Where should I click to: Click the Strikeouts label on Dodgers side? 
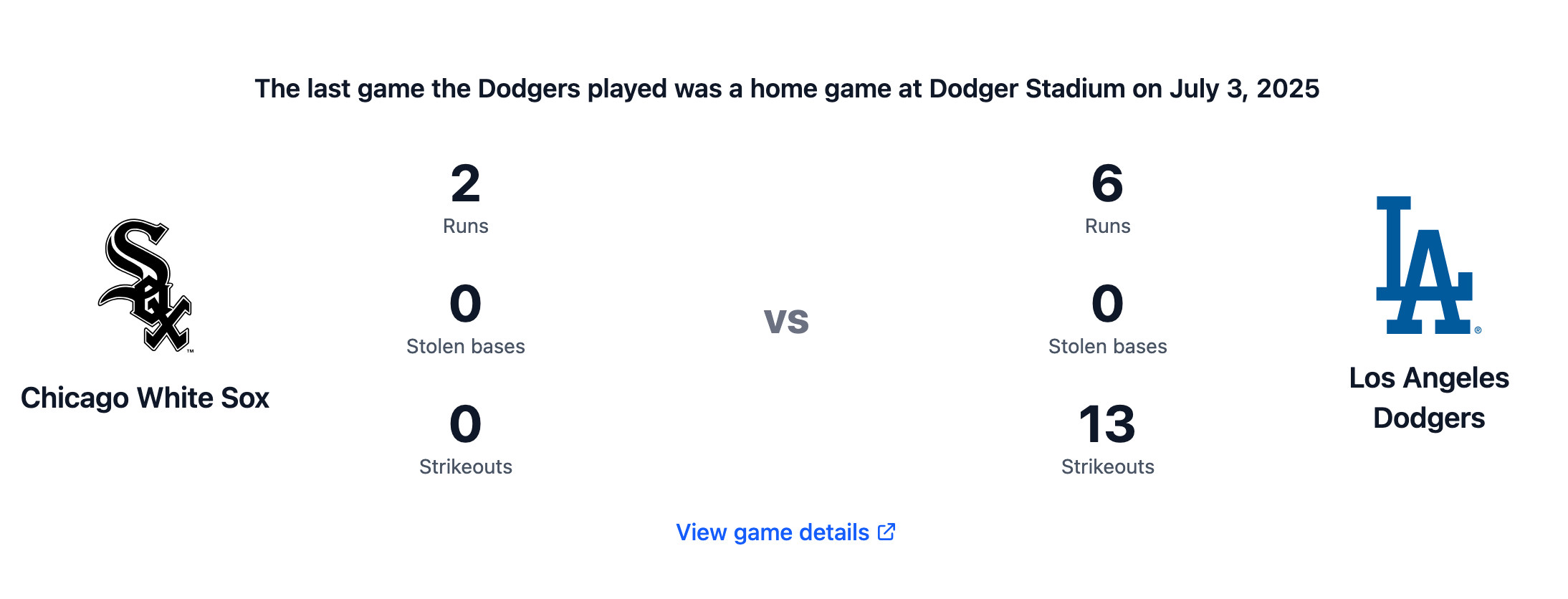(x=1107, y=467)
